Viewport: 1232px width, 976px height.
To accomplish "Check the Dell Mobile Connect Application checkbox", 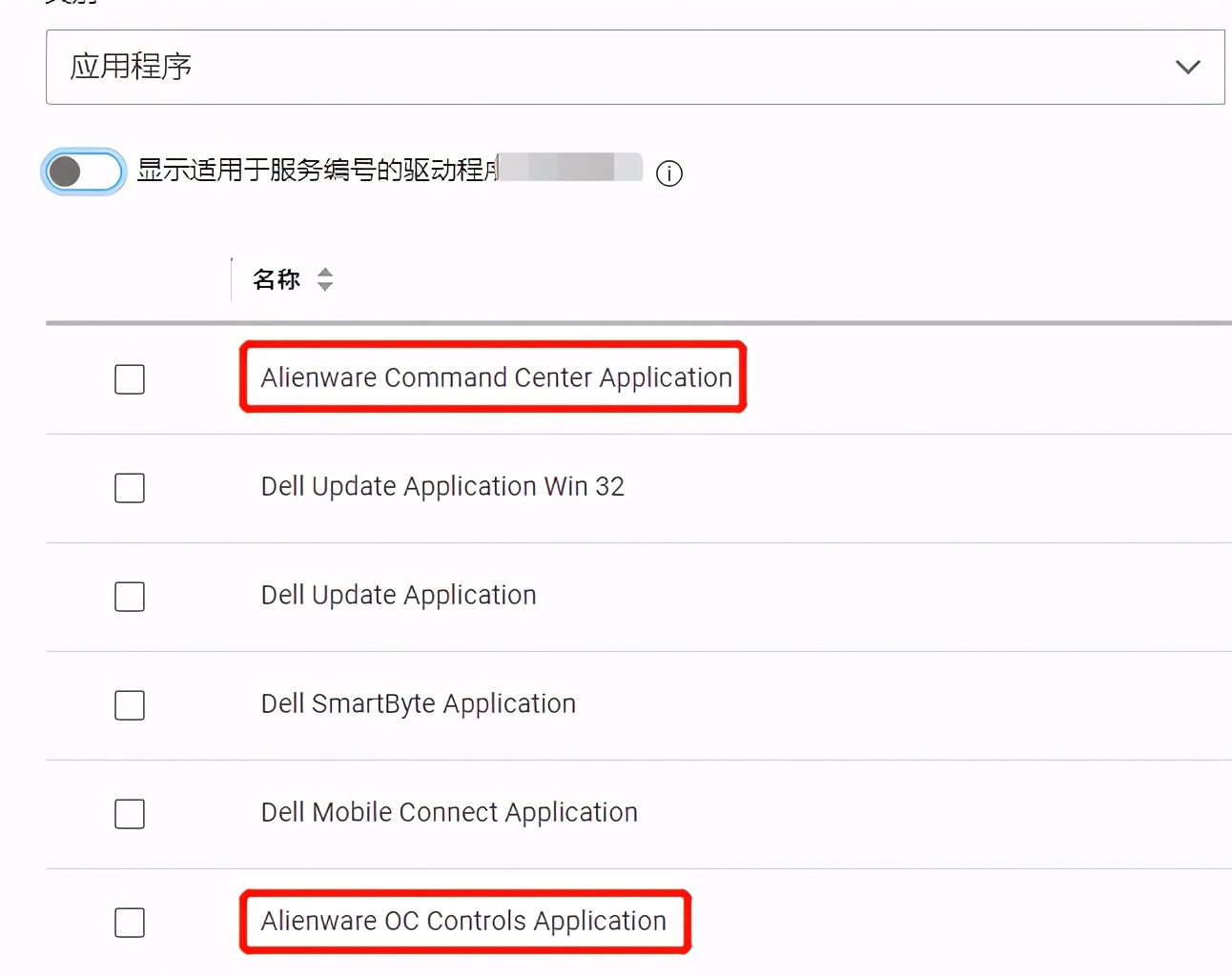I will 129,814.
